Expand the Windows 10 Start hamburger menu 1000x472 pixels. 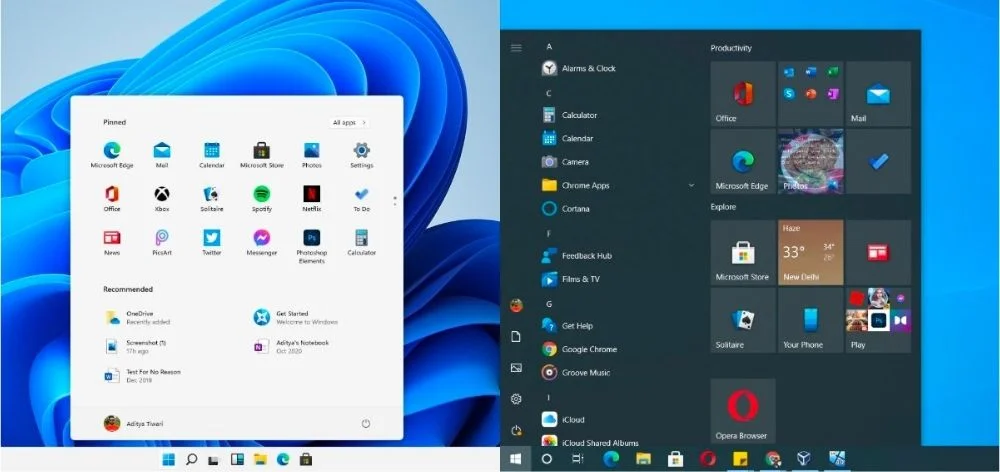516,48
